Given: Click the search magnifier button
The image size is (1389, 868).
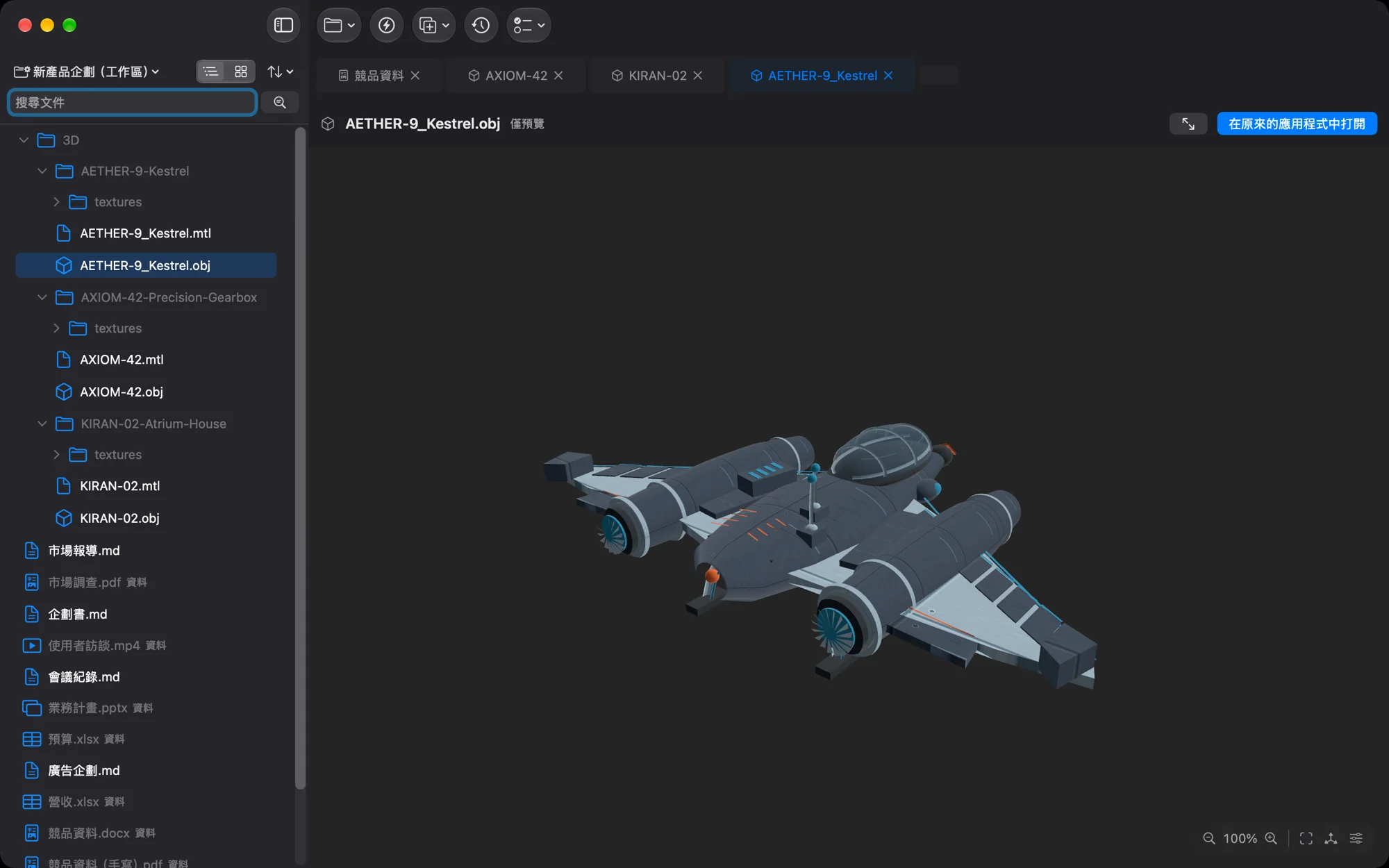Looking at the screenshot, I should [x=280, y=103].
